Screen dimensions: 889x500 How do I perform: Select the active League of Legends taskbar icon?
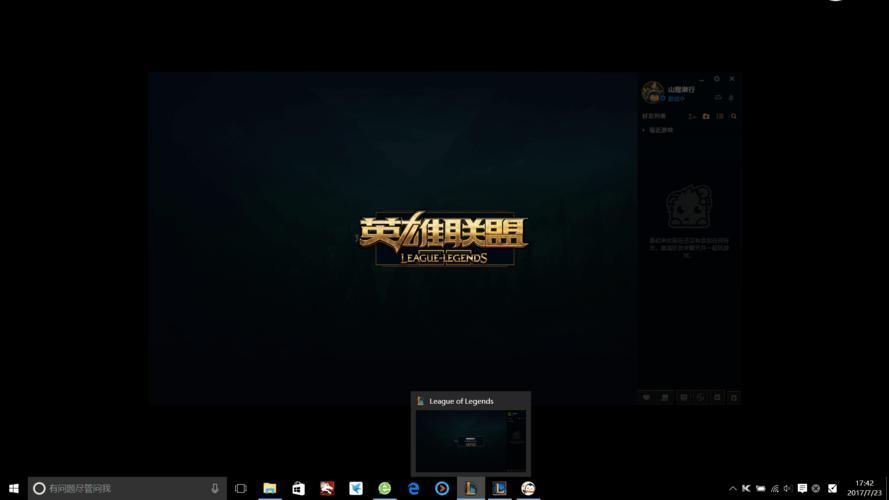point(471,488)
